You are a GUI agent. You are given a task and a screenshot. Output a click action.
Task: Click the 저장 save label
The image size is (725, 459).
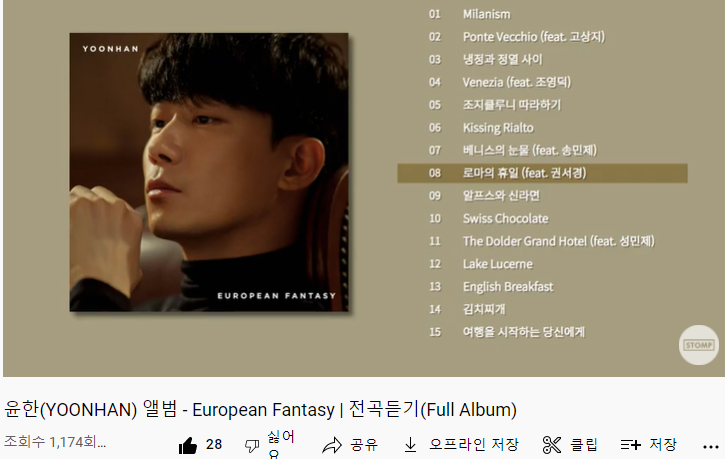click(x=663, y=444)
